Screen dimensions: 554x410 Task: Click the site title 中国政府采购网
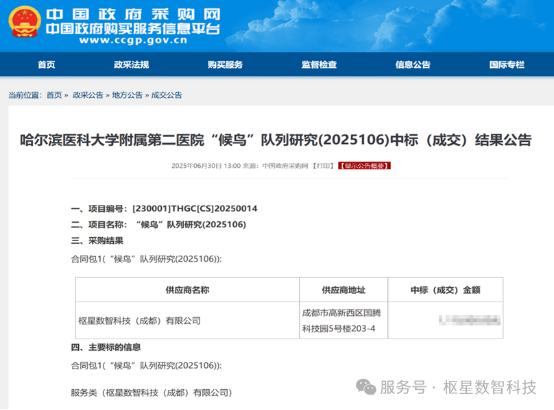coord(134,14)
